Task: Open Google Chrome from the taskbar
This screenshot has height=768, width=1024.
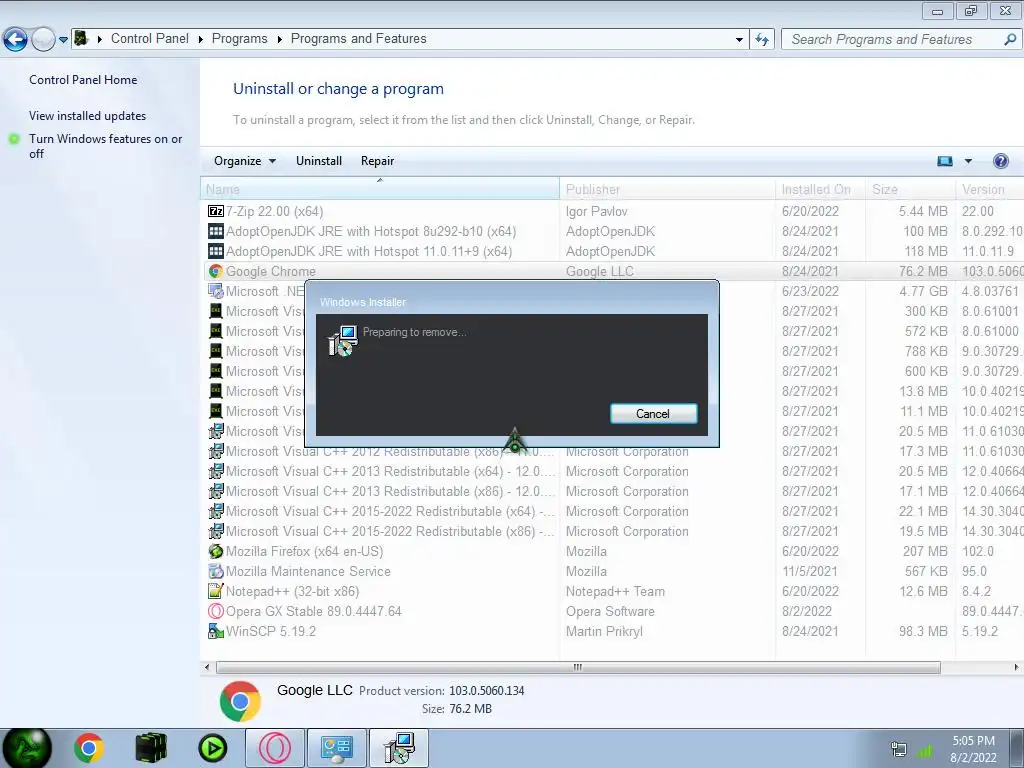Action: (89, 748)
